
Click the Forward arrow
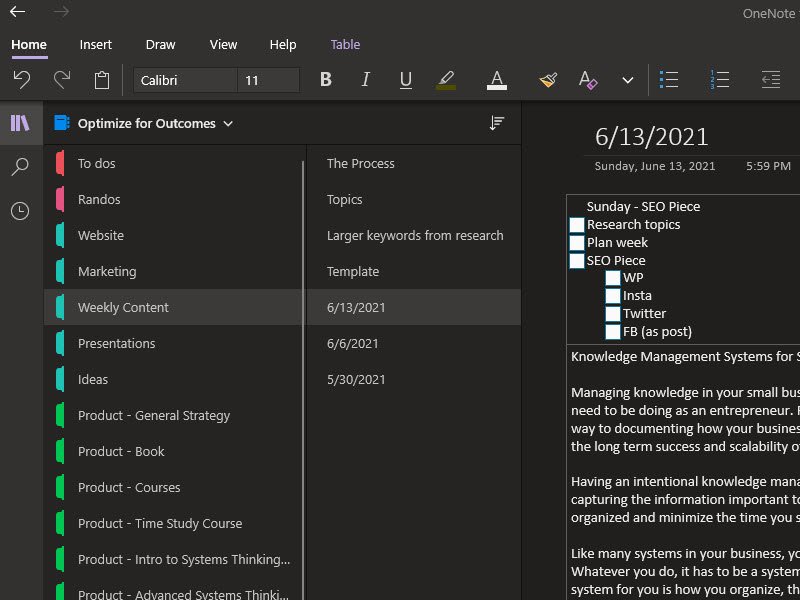(61, 11)
